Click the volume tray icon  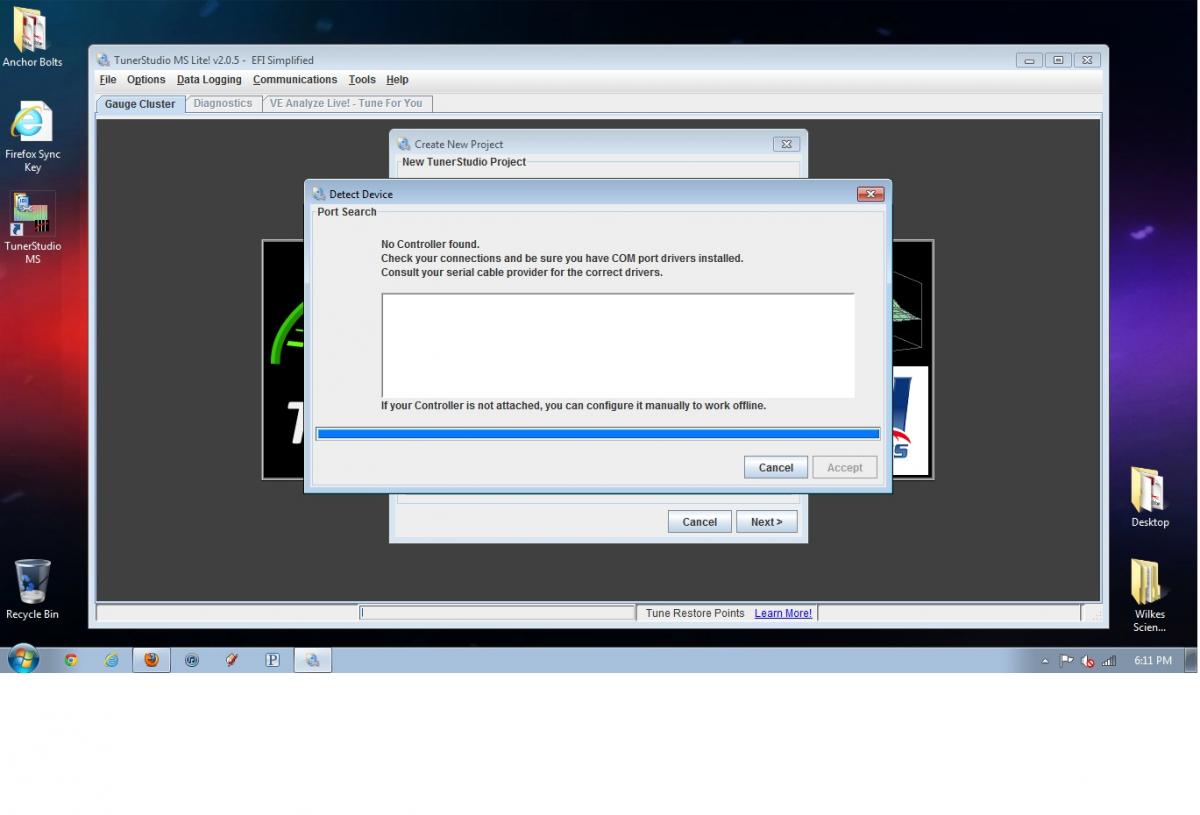coord(1088,661)
